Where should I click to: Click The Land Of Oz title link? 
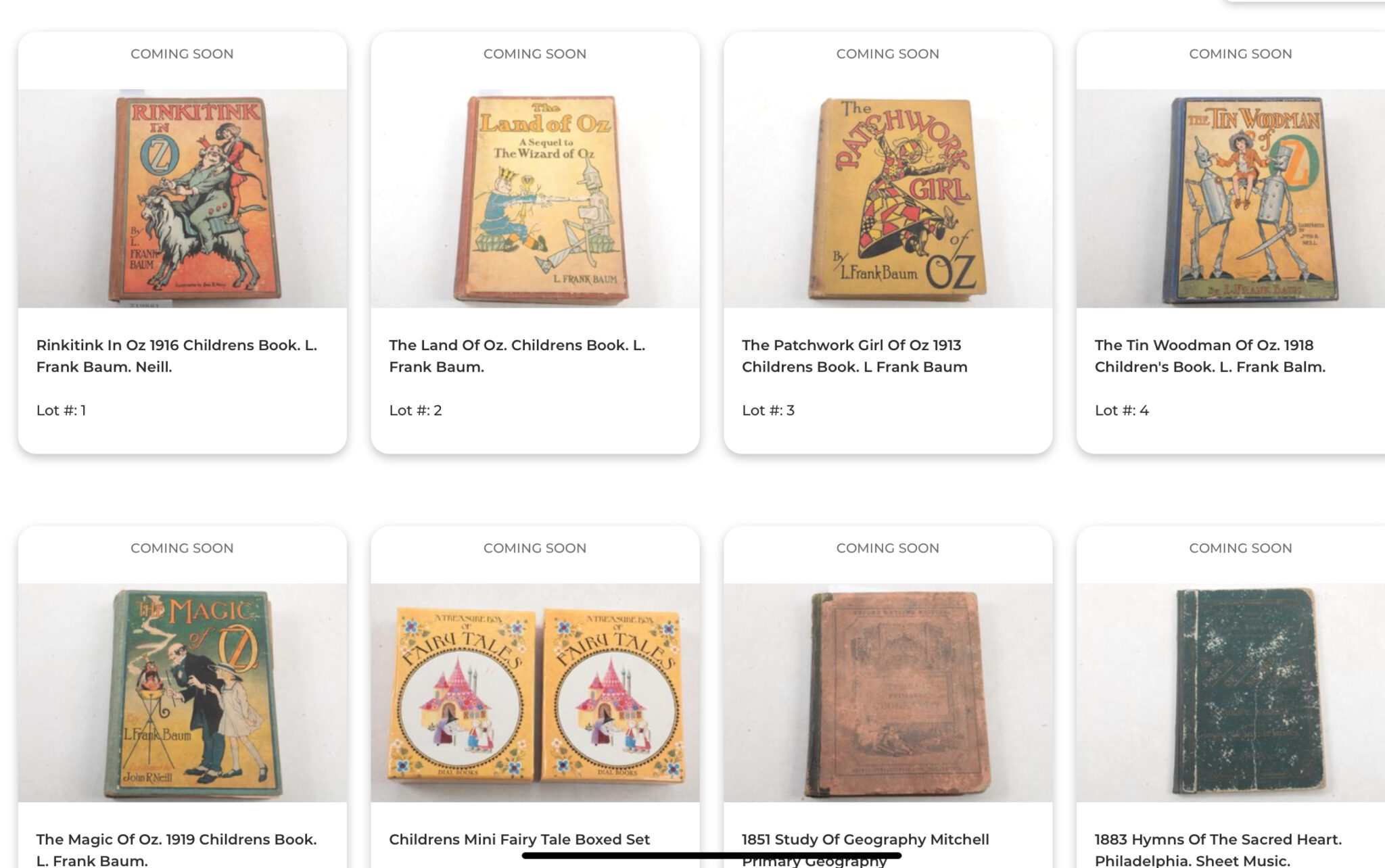[x=517, y=356]
